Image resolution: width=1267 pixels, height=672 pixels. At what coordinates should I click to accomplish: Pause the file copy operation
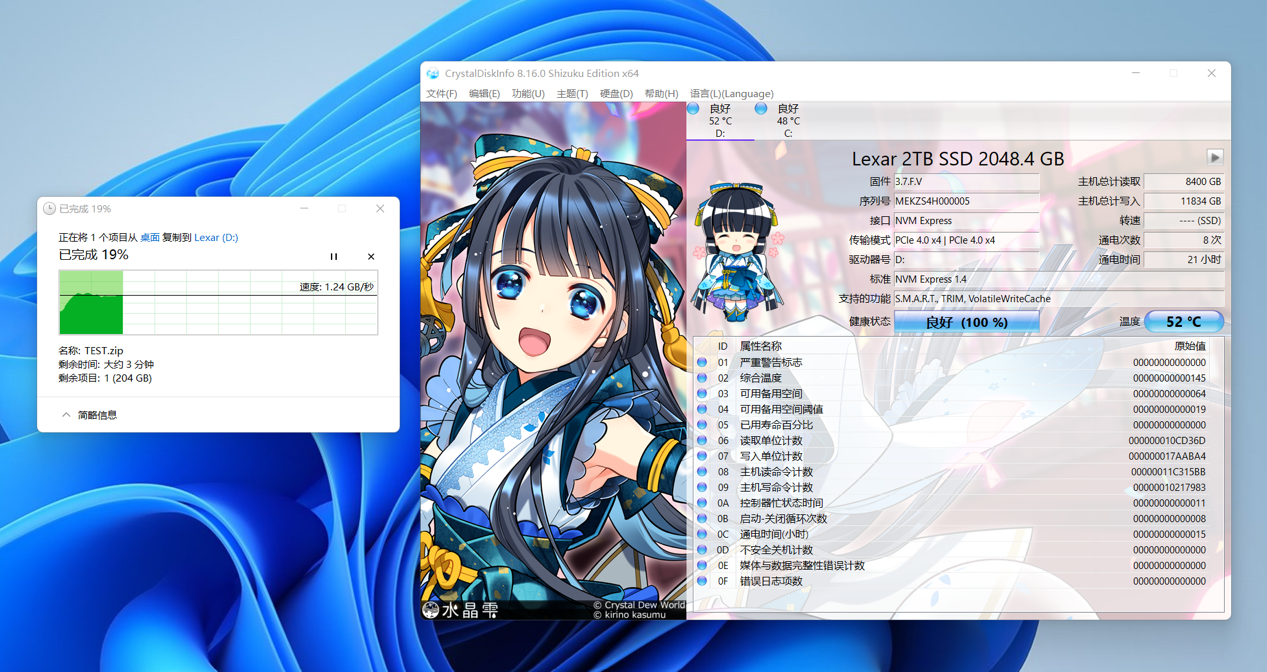click(334, 257)
